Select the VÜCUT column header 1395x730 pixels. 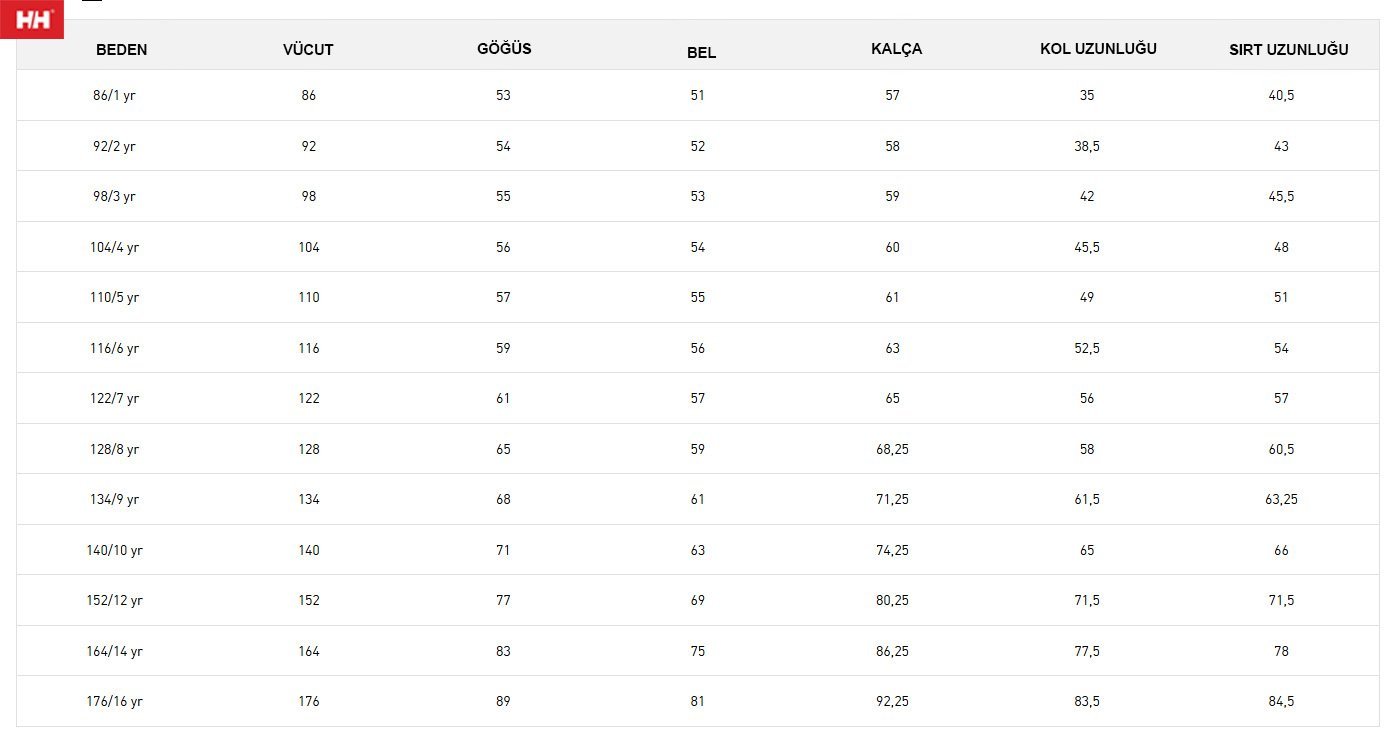(308, 50)
